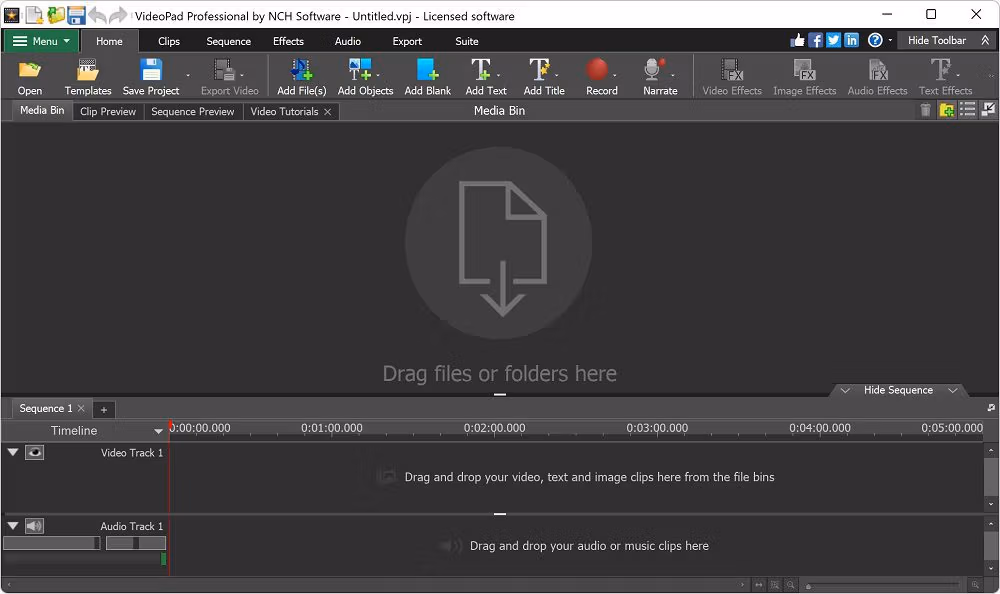Close the Sequence 1 tab

(81, 408)
